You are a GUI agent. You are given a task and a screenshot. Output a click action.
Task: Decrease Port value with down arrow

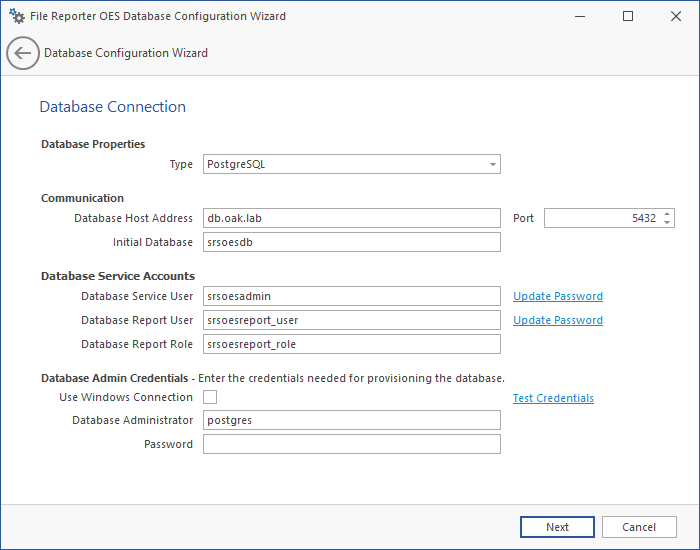[667, 222]
